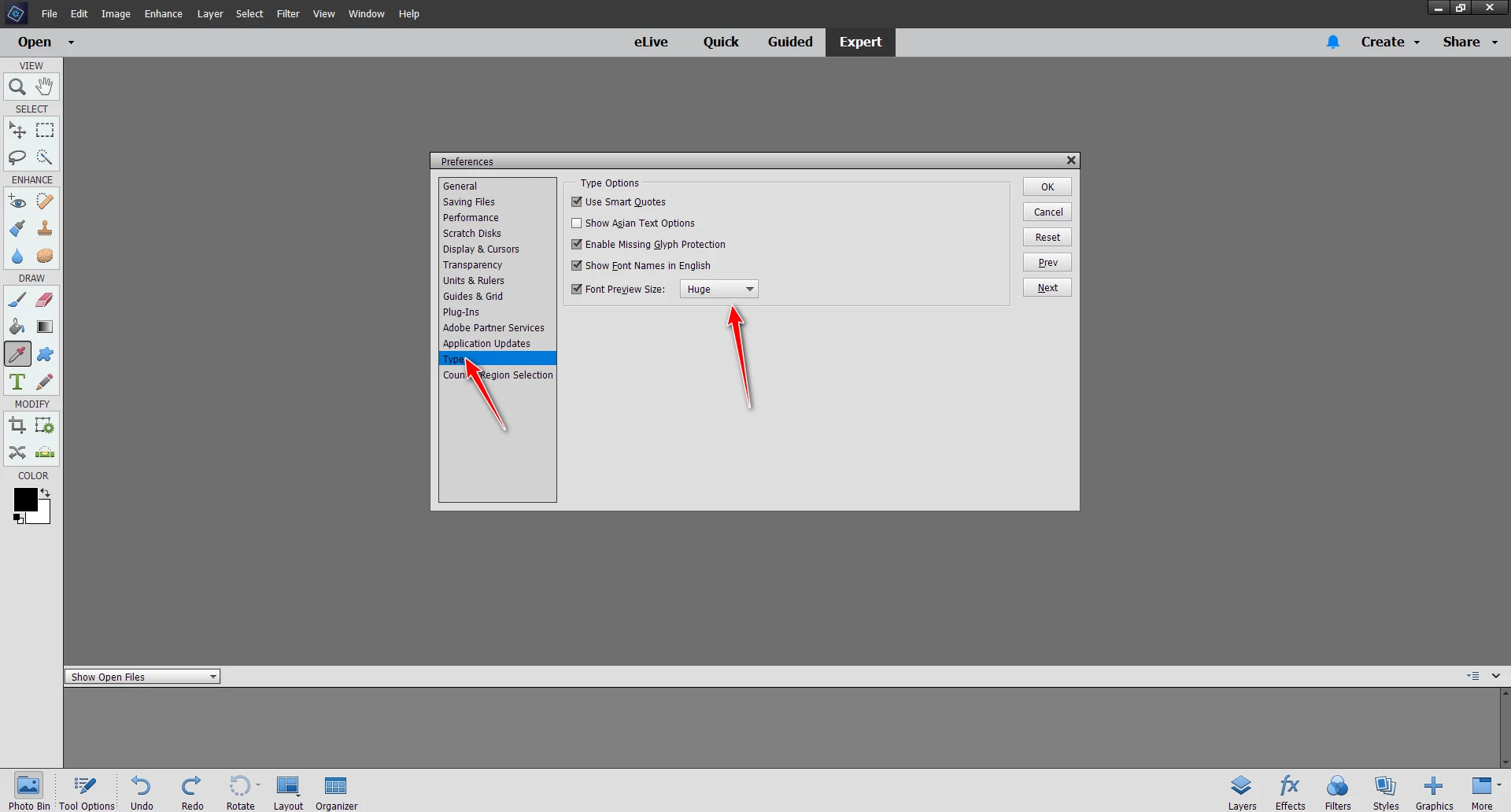Image resolution: width=1511 pixels, height=812 pixels.
Task: Select the Rectangular Marquee tool
Action: point(45,130)
